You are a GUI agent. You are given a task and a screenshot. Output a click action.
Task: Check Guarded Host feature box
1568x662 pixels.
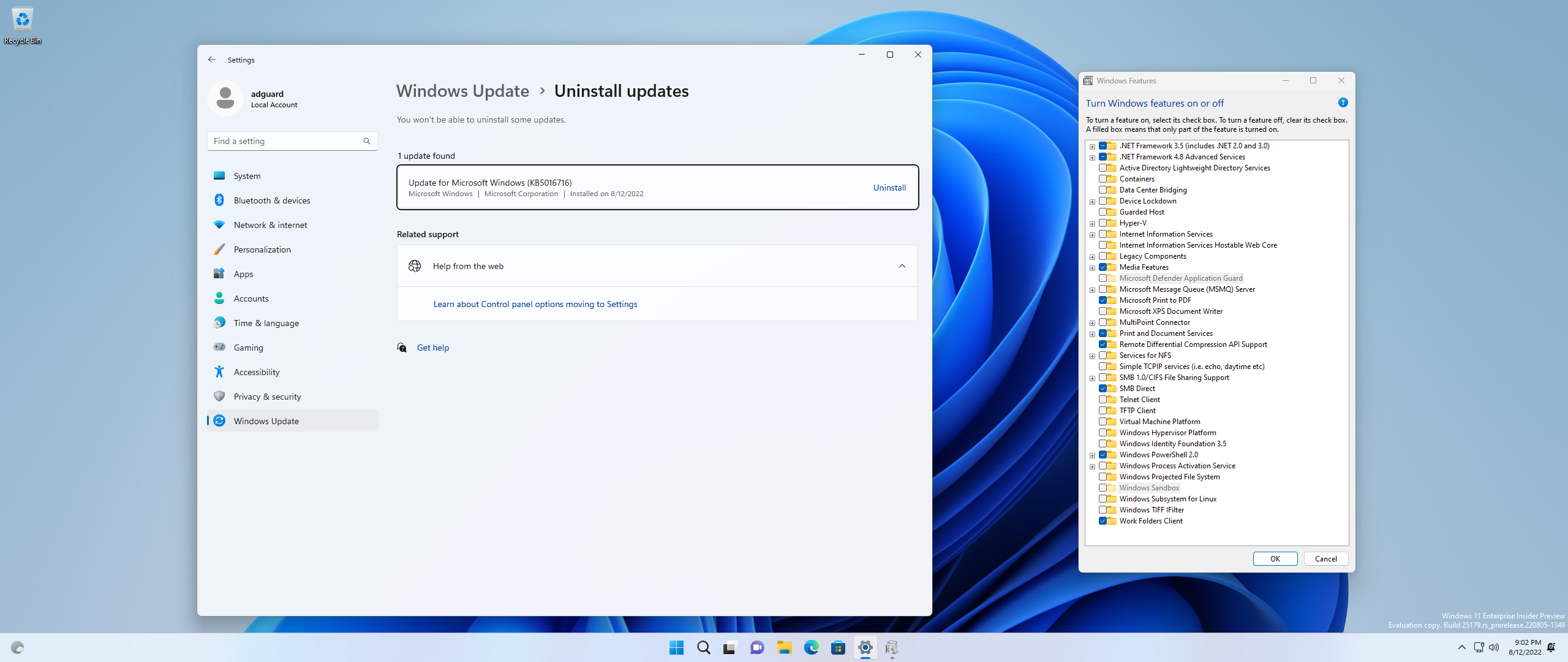pos(1102,212)
